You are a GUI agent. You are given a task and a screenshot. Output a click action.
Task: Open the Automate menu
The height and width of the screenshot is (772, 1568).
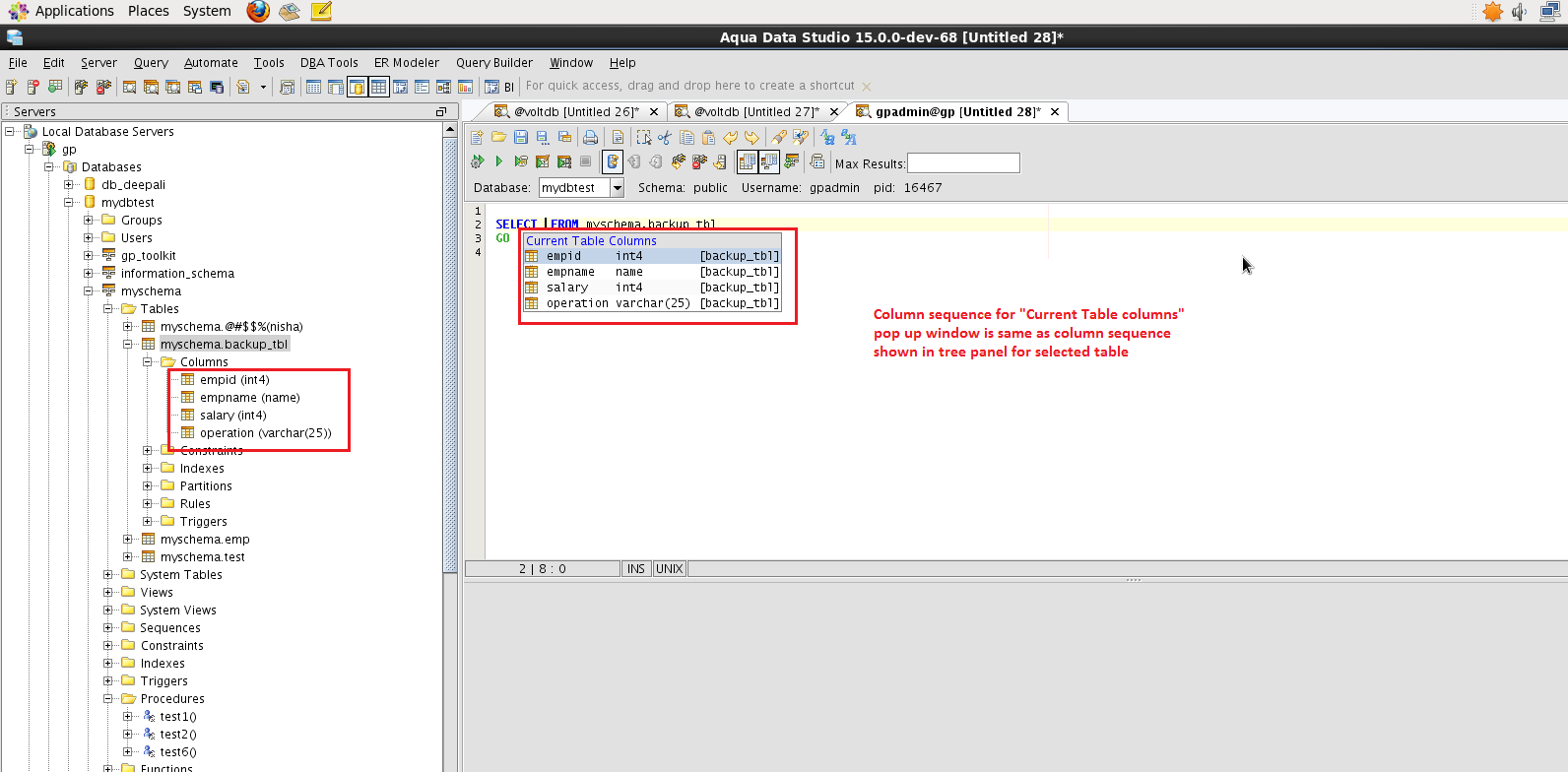(211, 62)
